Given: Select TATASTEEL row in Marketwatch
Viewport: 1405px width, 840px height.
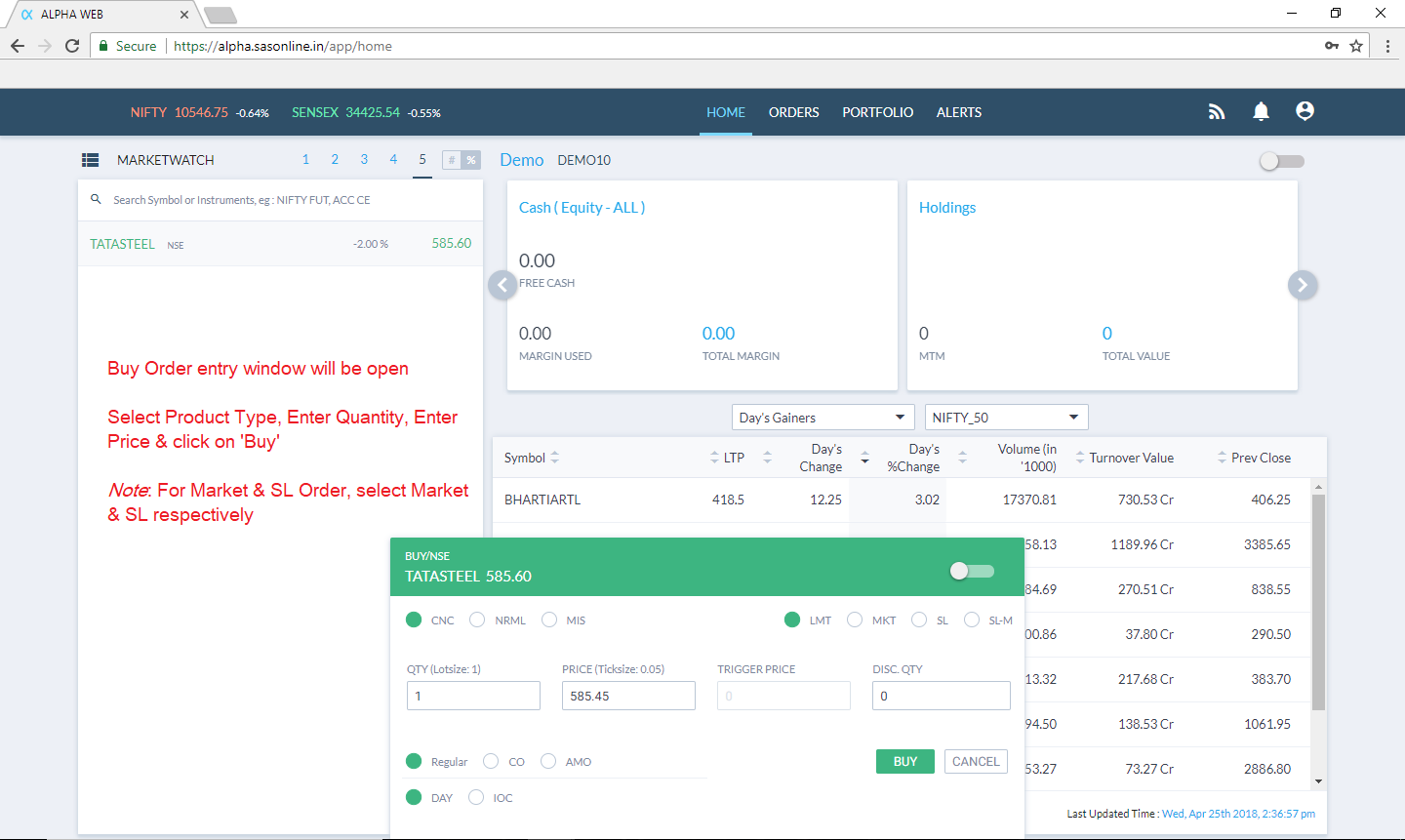Looking at the screenshot, I should click(281, 244).
